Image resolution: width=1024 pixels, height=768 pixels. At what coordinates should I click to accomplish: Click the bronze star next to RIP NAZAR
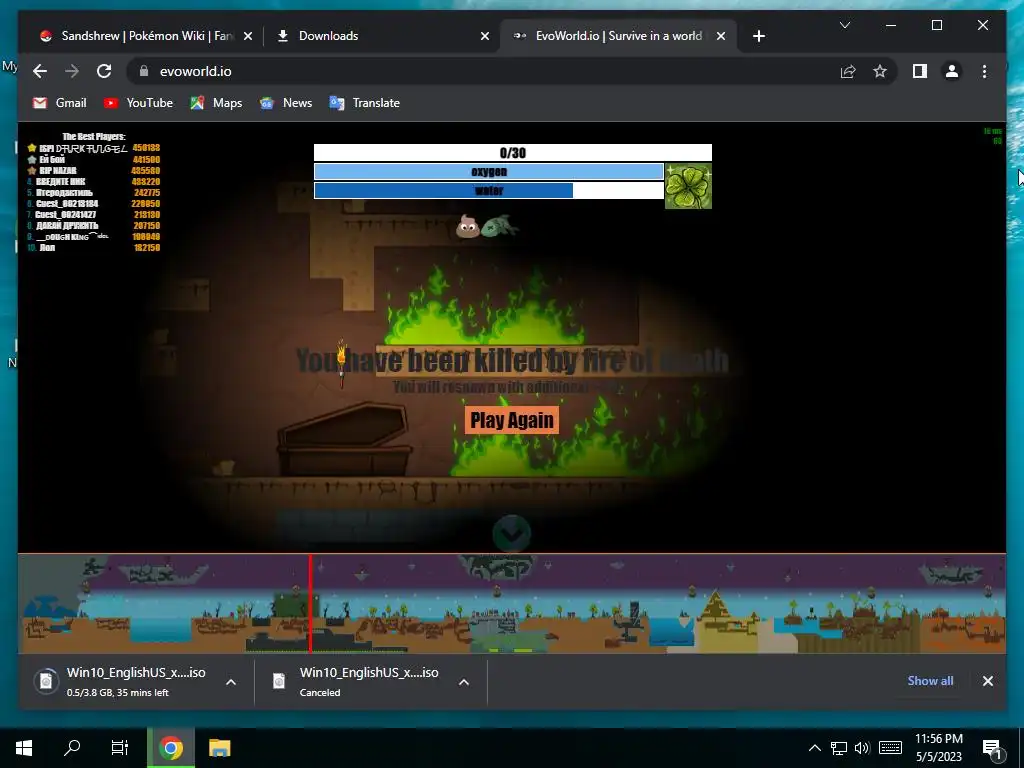31,170
